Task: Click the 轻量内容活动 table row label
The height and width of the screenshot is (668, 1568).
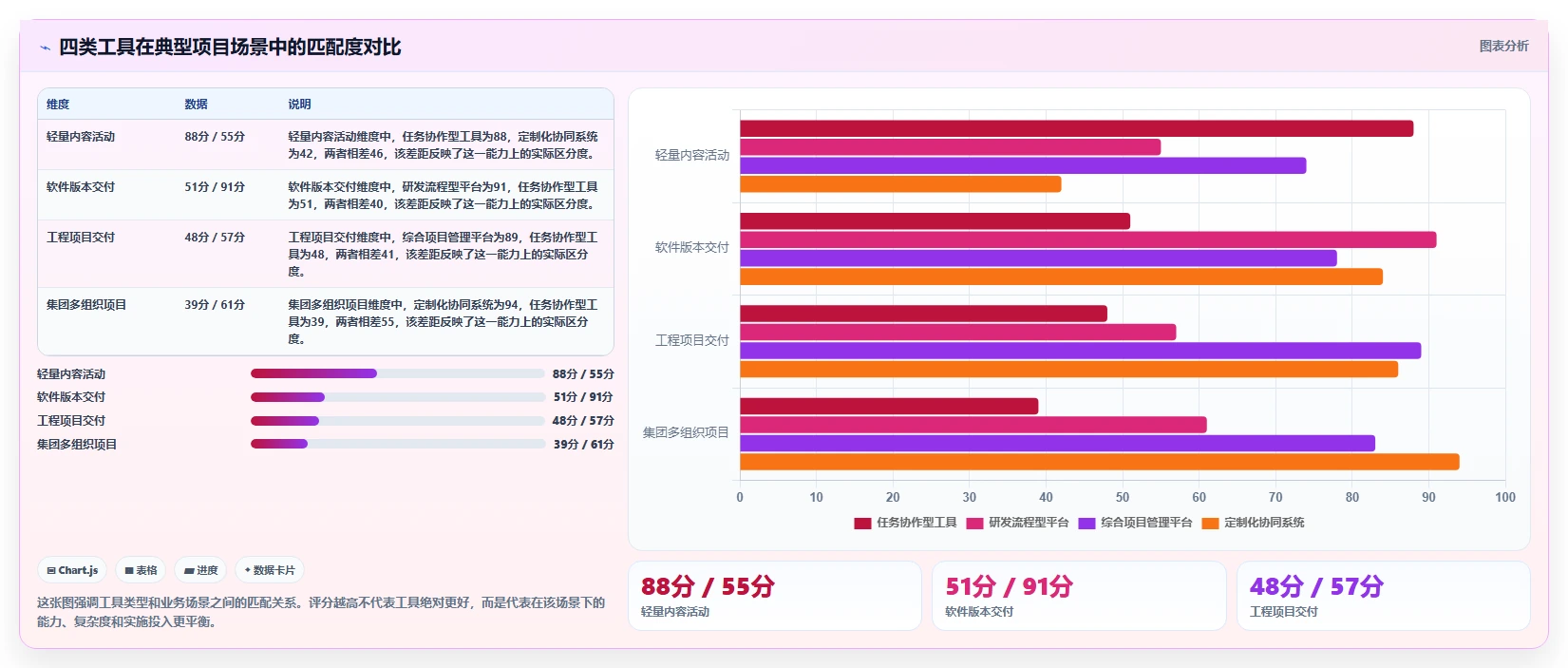Action: [x=81, y=137]
